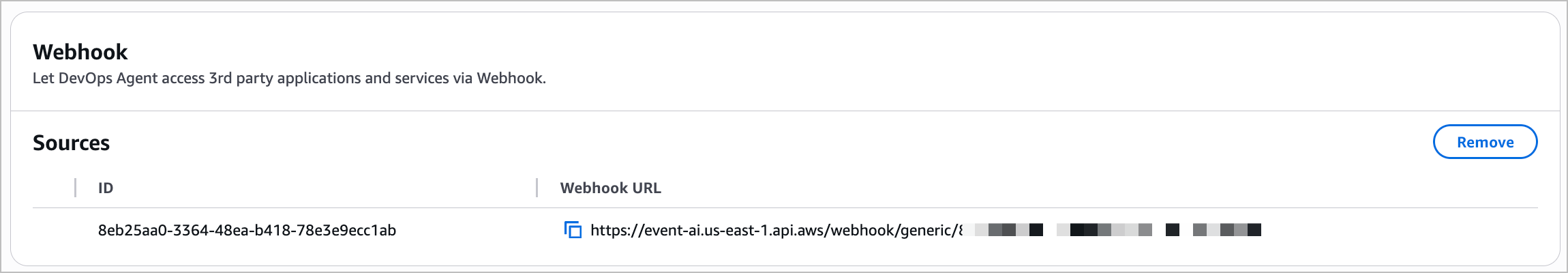Viewport: 1568px width, 273px height.
Task: Select the source ID starting with 8eb25aa0
Action: pos(247,231)
